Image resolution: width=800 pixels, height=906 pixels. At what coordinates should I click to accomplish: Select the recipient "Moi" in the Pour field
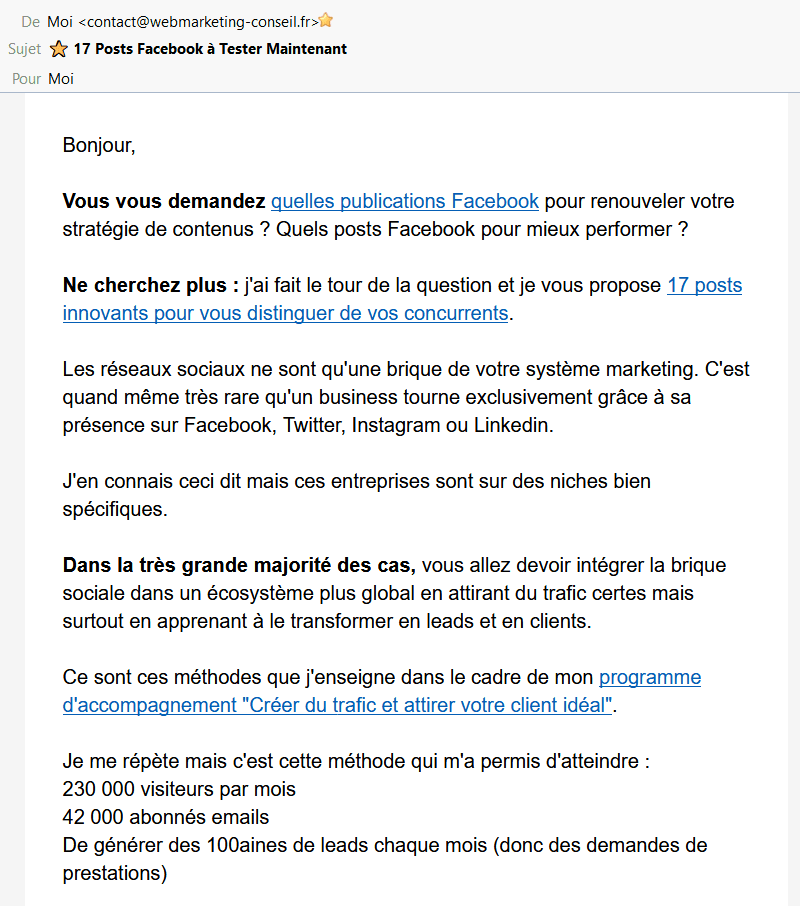pos(61,79)
